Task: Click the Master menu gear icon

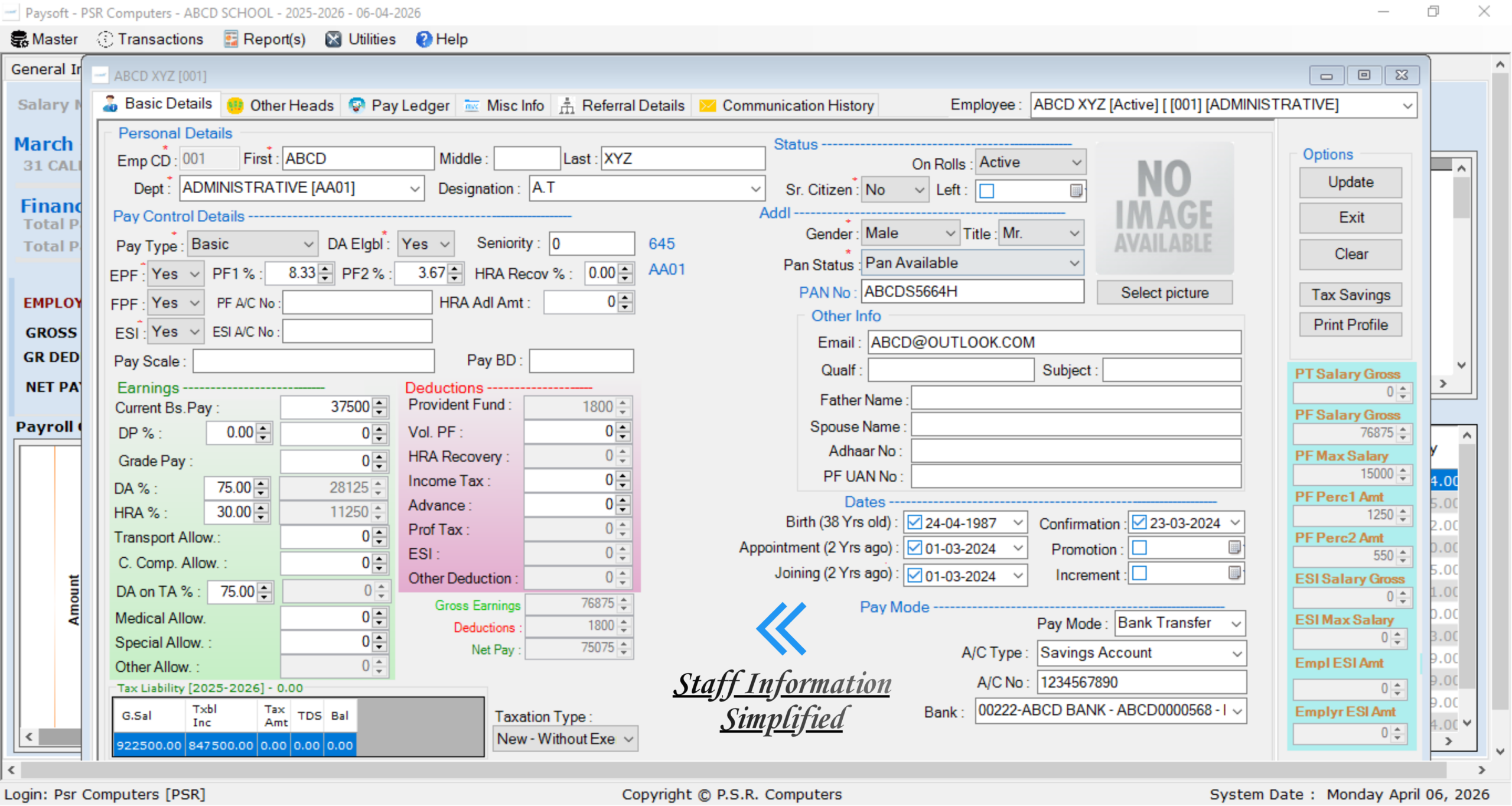Action: tap(19, 40)
